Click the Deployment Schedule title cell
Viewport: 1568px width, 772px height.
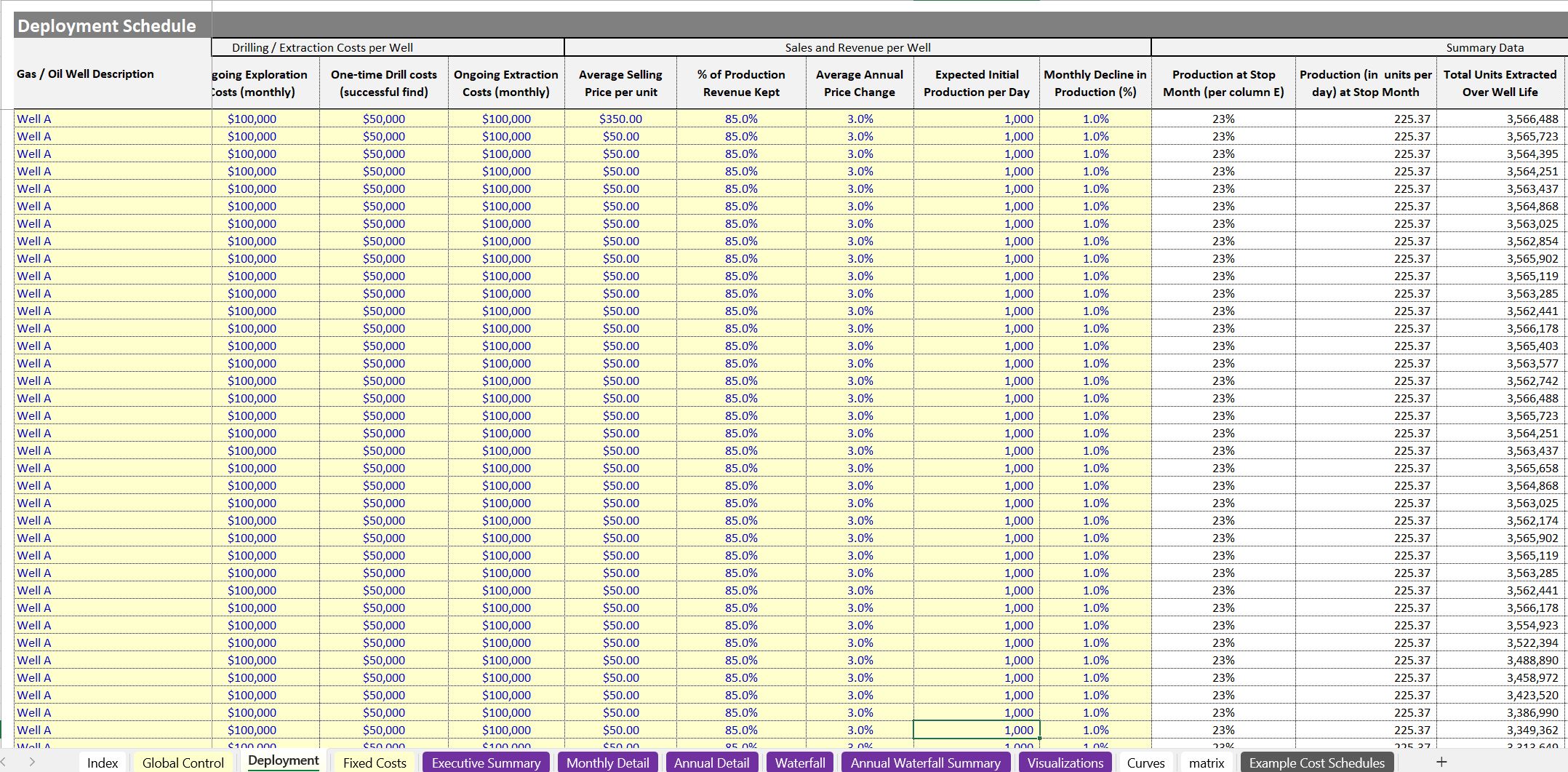107,26
